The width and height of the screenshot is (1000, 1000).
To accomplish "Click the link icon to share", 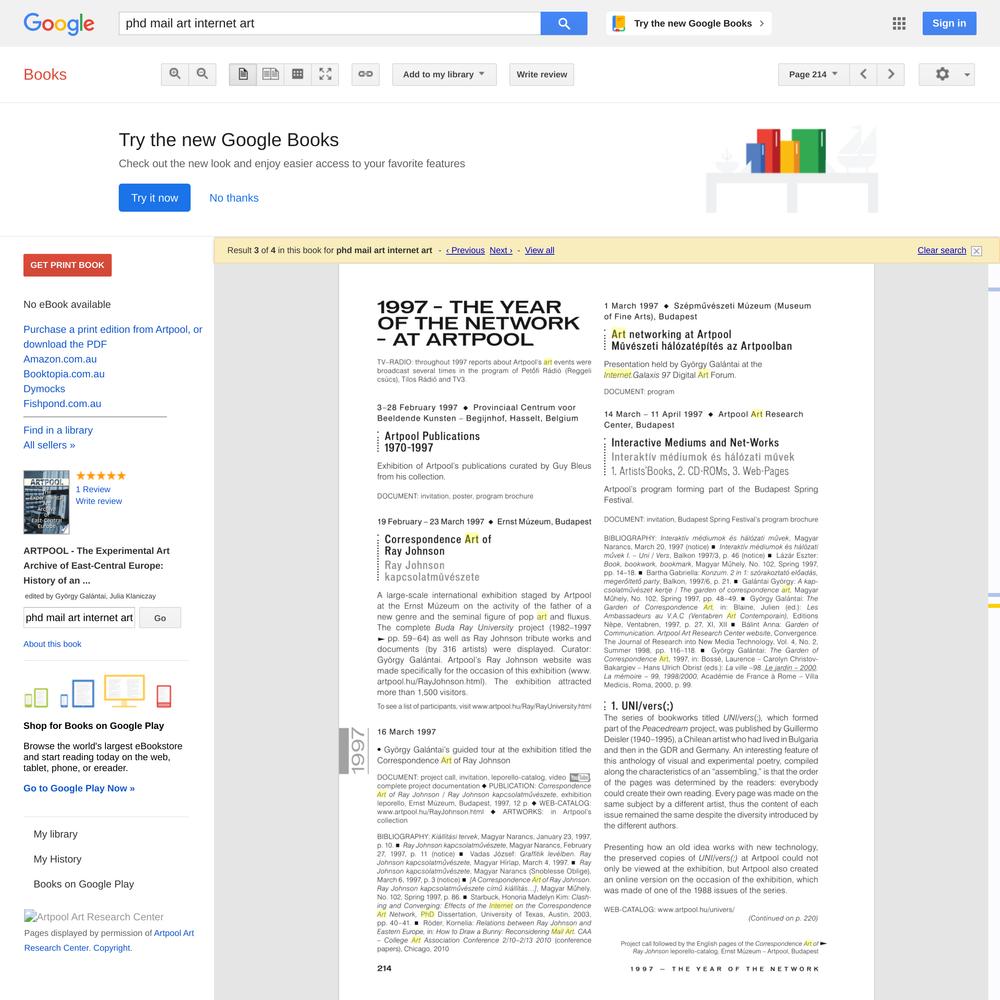I will pos(365,74).
